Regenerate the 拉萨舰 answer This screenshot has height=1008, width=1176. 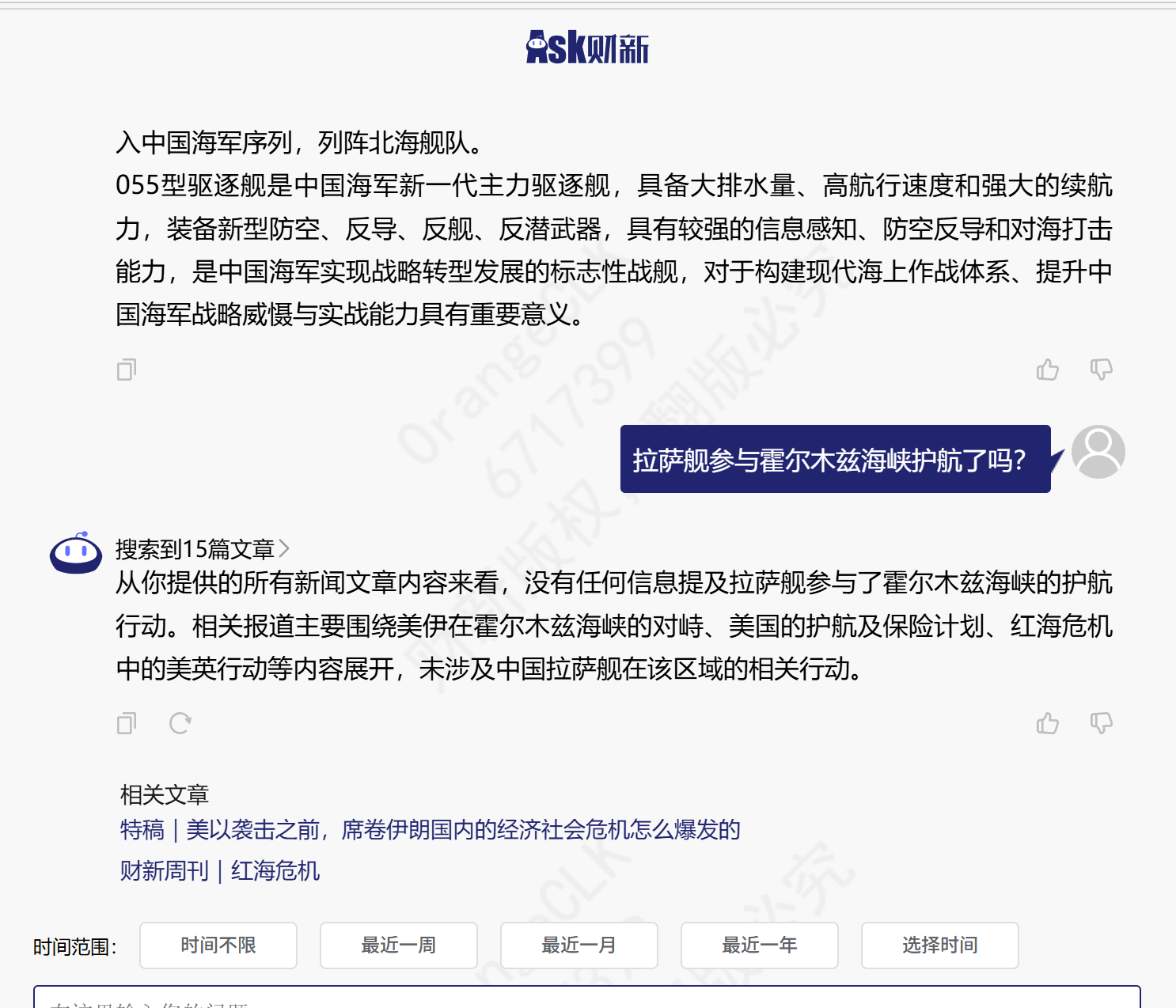[x=180, y=723]
